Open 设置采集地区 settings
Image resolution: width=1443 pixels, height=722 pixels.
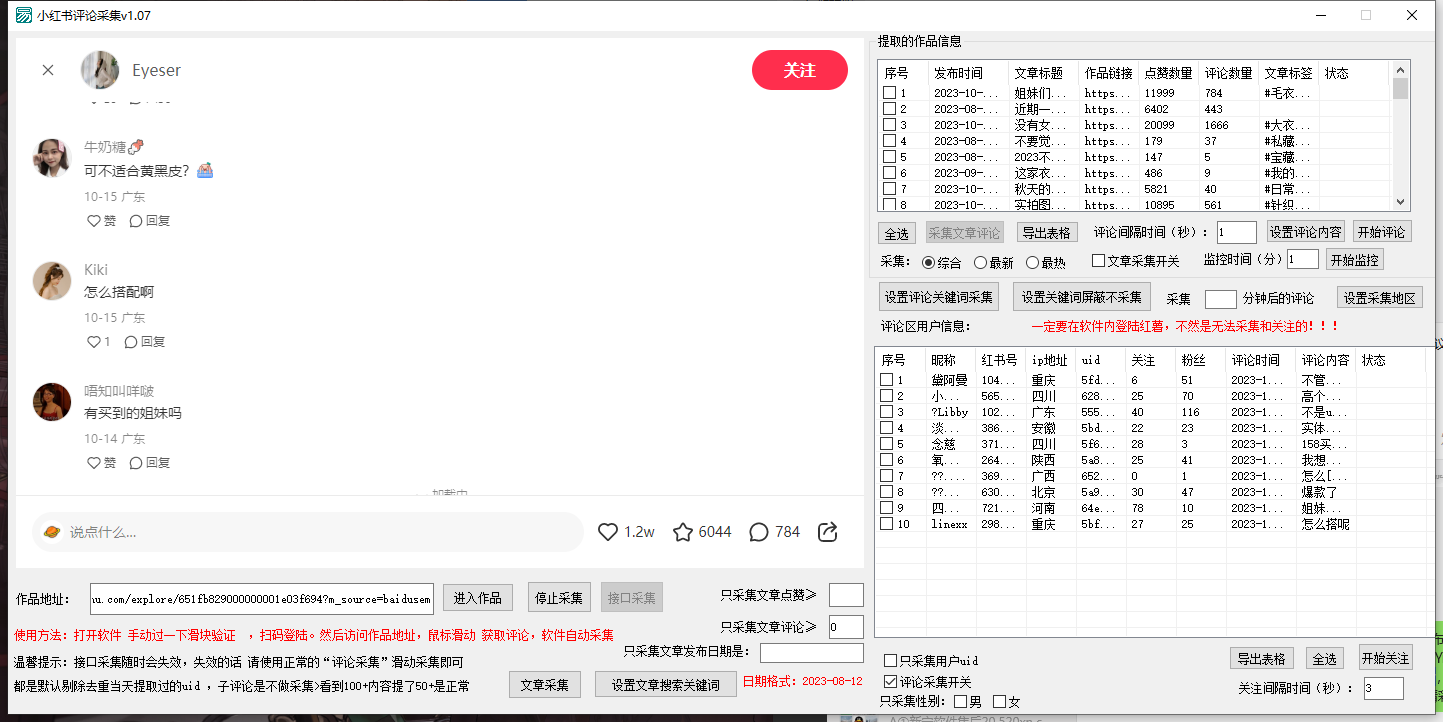(x=1380, y=298)
